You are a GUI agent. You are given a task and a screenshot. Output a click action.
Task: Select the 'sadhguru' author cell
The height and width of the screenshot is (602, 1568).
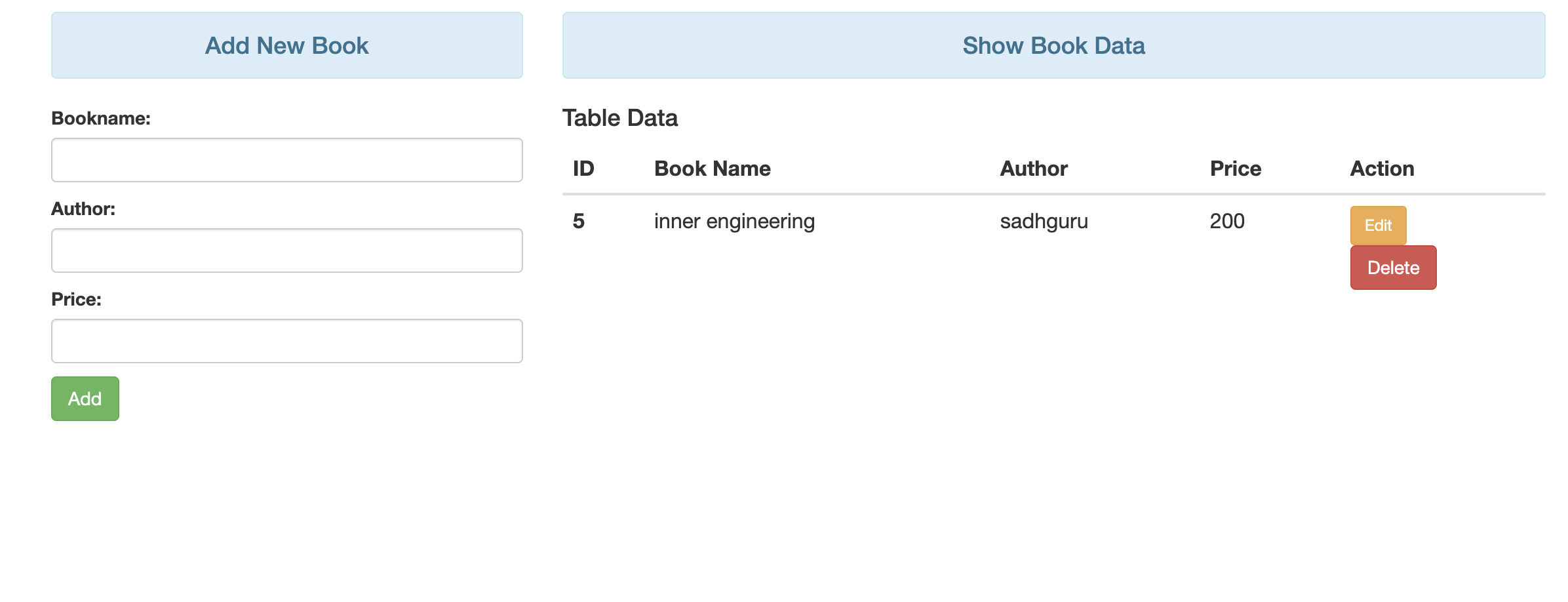(1044, 222)
